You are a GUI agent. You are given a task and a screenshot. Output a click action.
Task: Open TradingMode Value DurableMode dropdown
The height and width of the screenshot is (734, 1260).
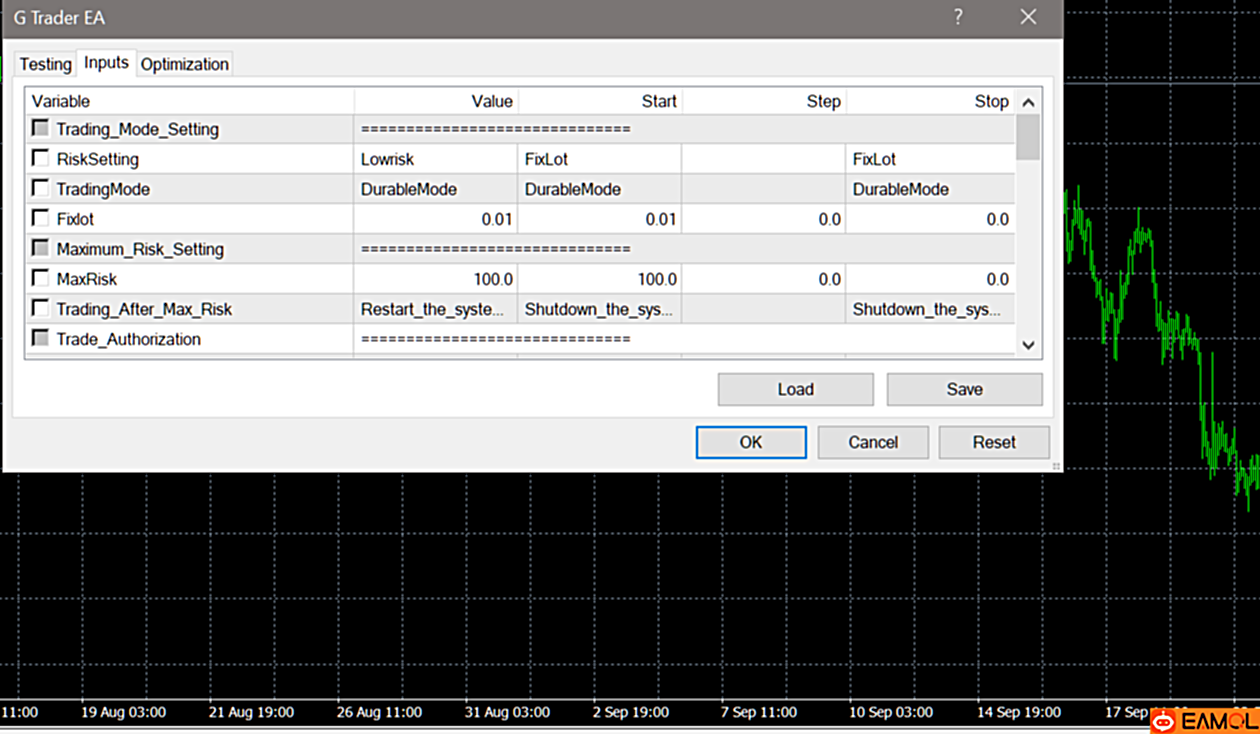coord(436,189)
